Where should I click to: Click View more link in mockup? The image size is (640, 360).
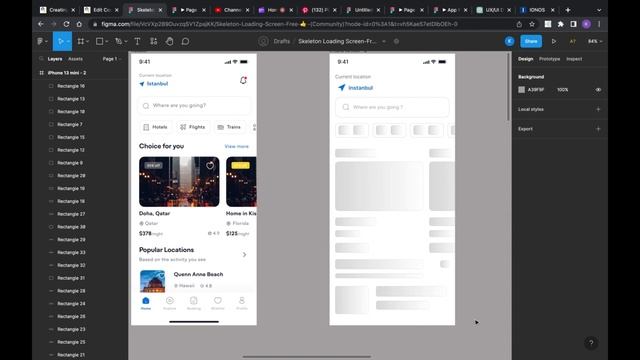(x=236, y=146)
